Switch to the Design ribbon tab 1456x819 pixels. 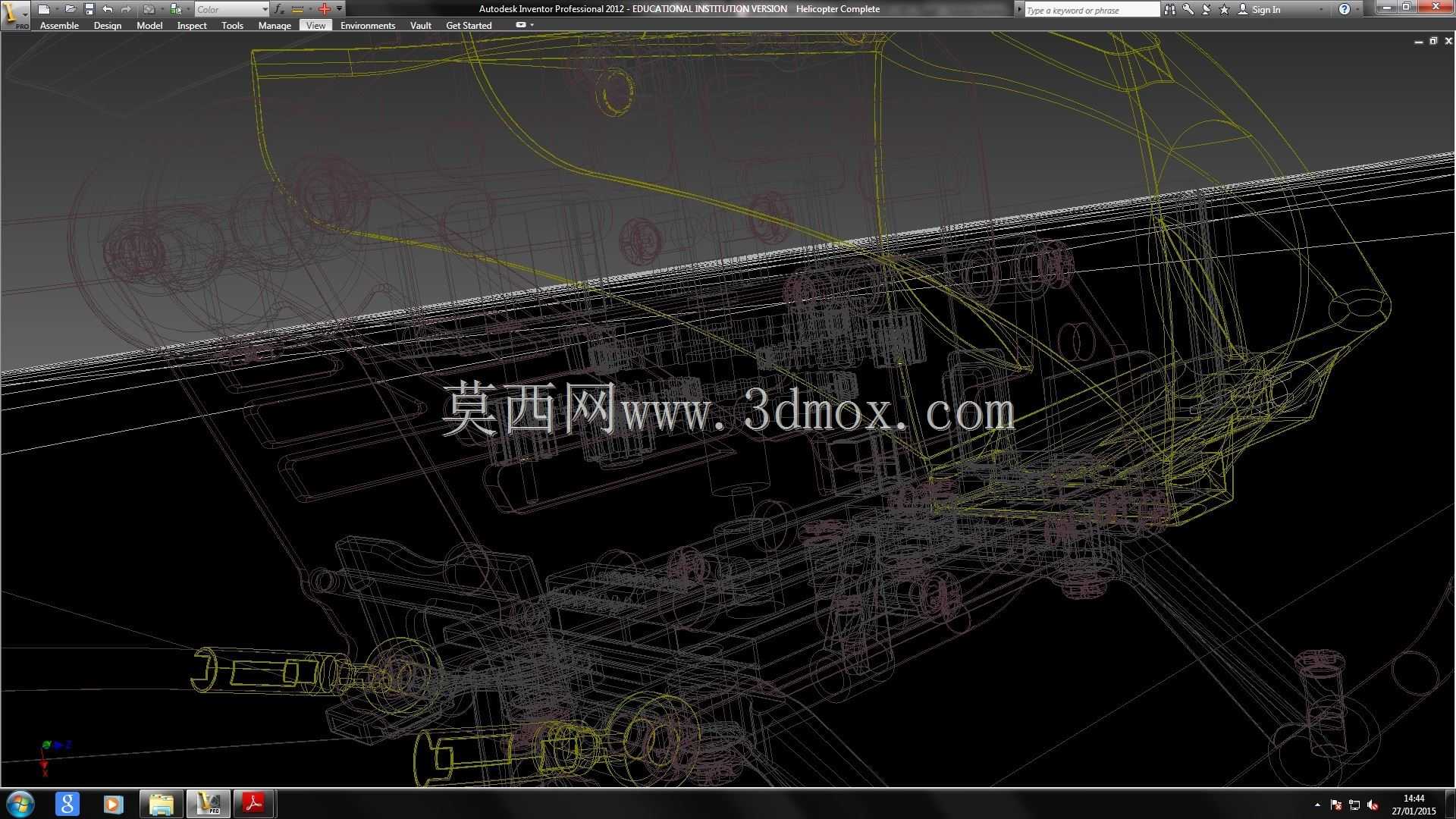click(108, 25)
